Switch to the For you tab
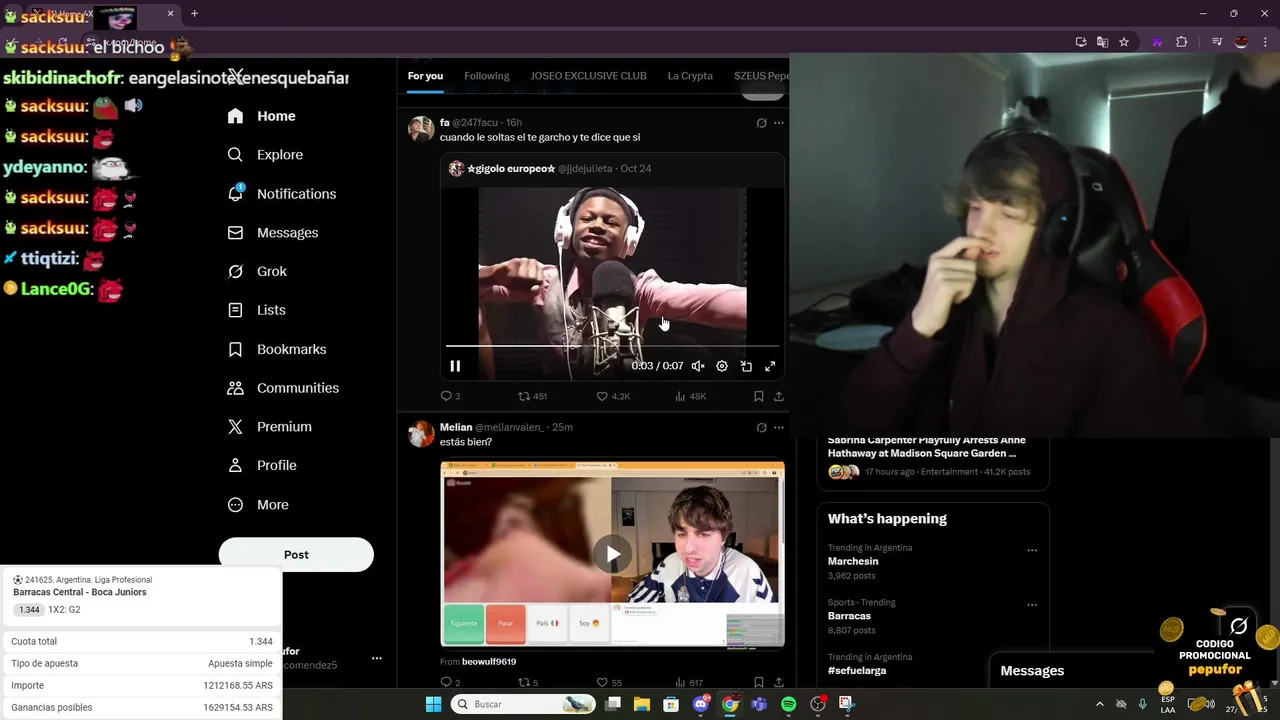This screenshot has width=1280, height=720. pyautogui.click(x=425, y=76)
